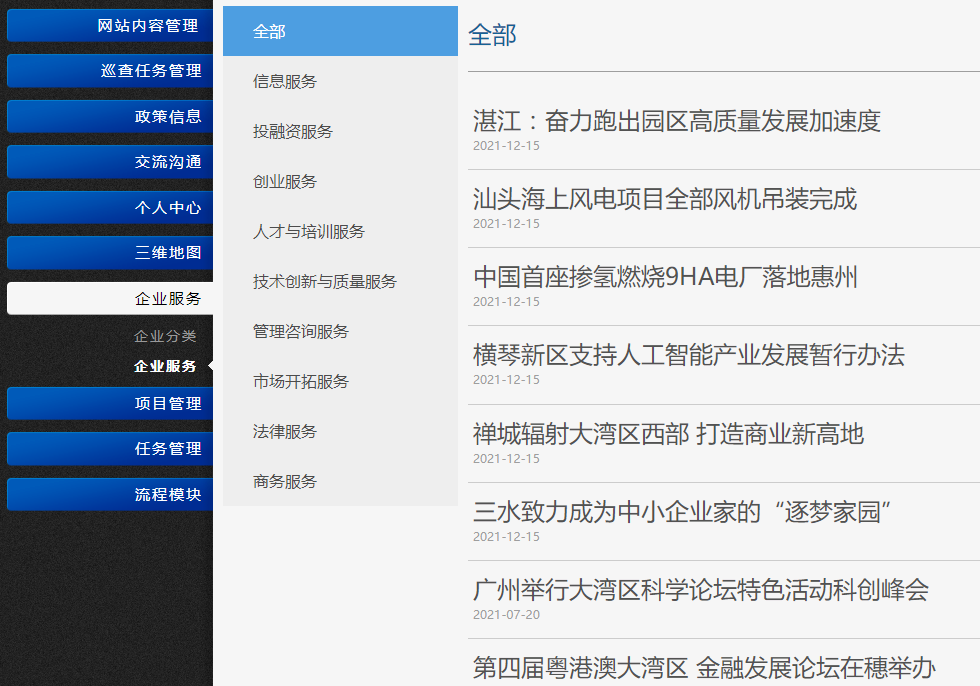Click date under 横琴新区 article

[506, 380]
